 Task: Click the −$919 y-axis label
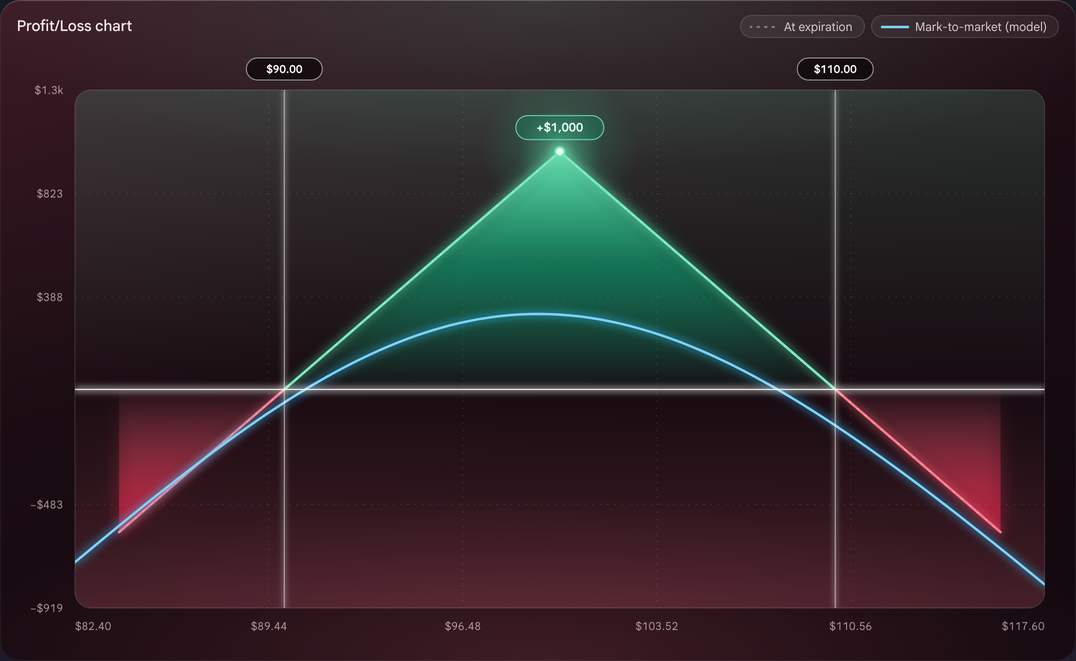pyautogui.click(x=47, y=608)
